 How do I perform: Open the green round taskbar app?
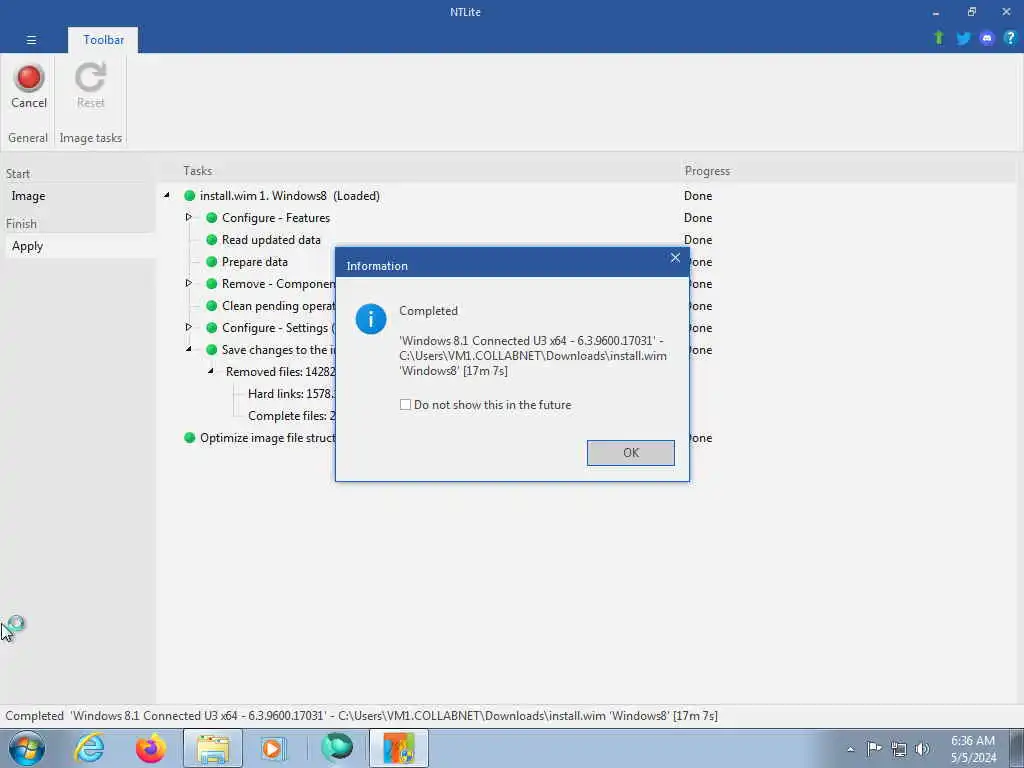pos(337,748)
